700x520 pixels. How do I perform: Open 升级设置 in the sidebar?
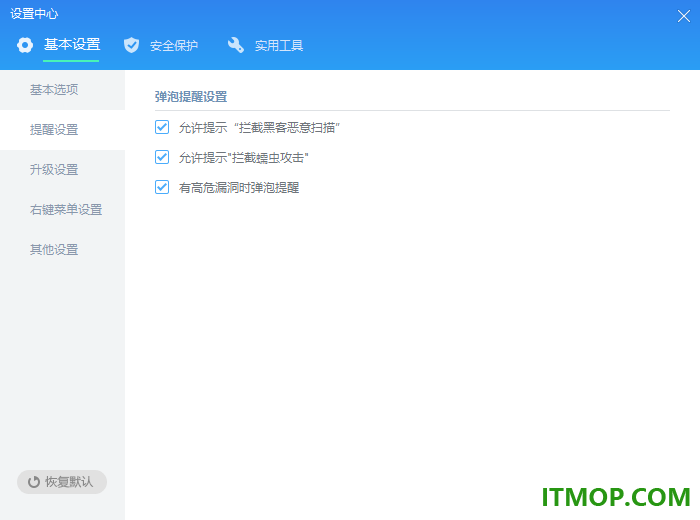click(x=62, y=170)
